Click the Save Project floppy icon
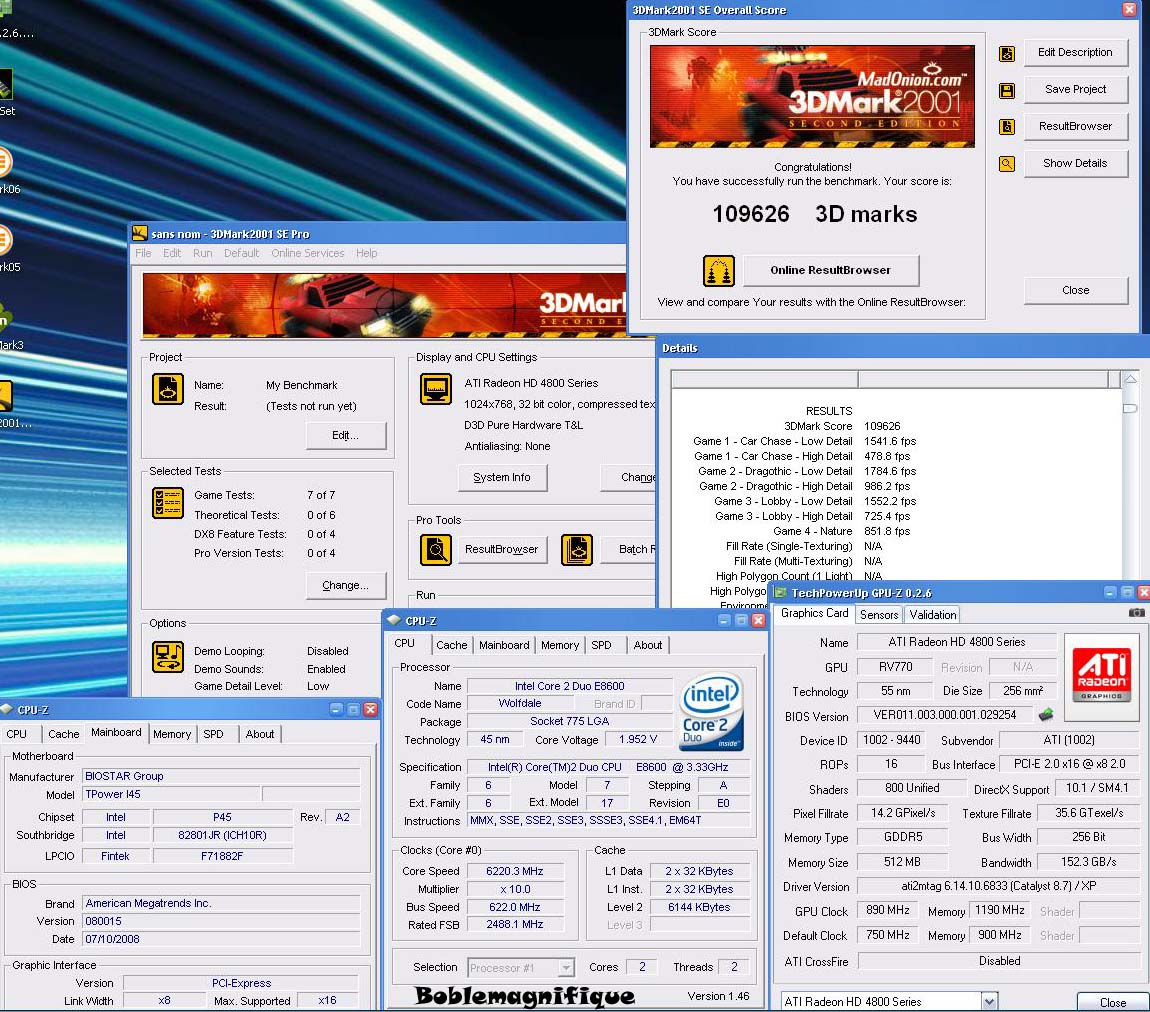The height and width of the screenshot is (1012, 1150). coord(1007,91)
